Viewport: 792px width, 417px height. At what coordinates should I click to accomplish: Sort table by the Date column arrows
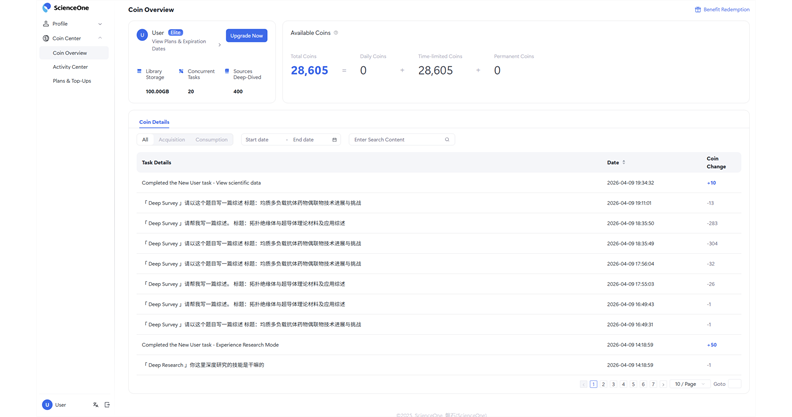pos(624,163)
